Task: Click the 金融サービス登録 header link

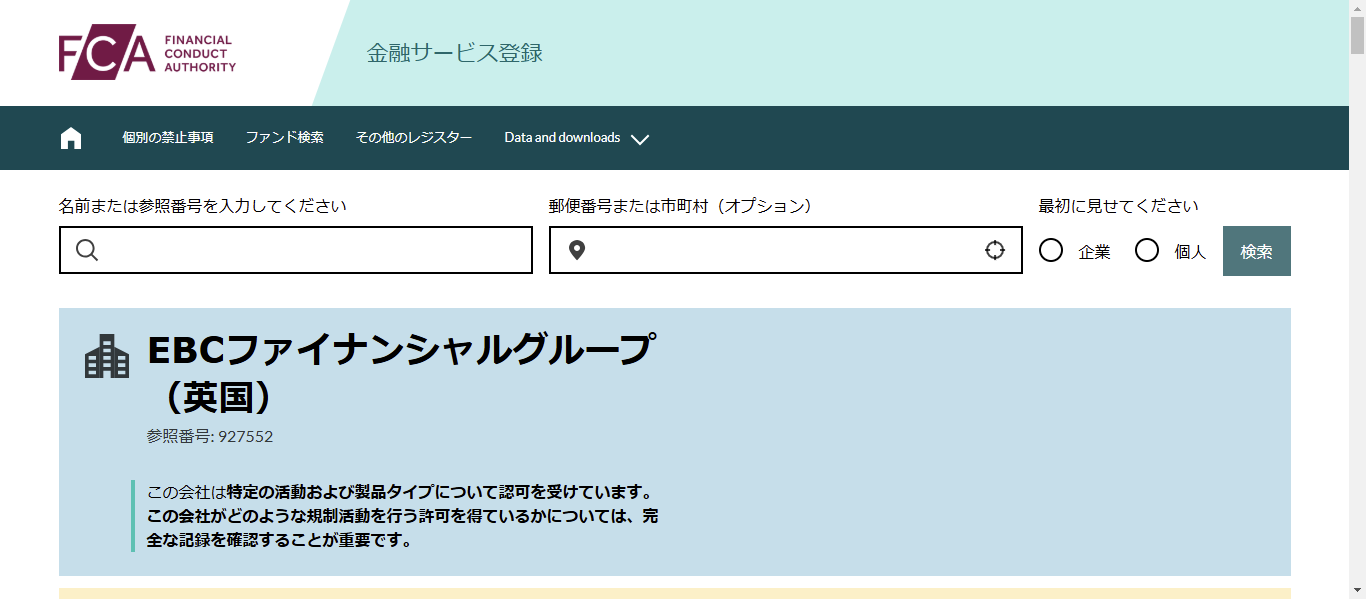Action: (455, 55)
